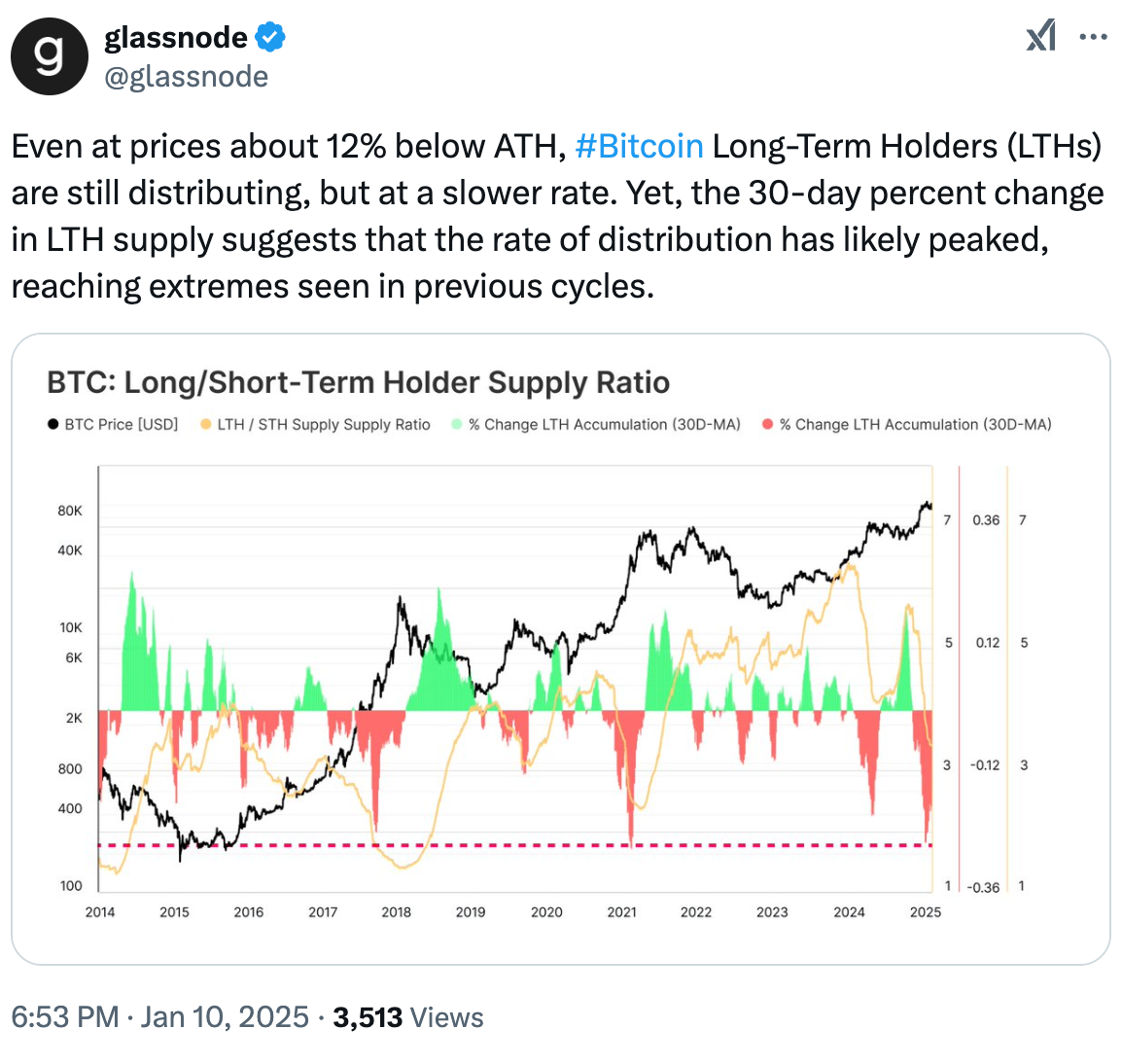Toggle BTC Price [USD] legend label
Viewport: 1122px width, 1064px height.
coord(122,425)
